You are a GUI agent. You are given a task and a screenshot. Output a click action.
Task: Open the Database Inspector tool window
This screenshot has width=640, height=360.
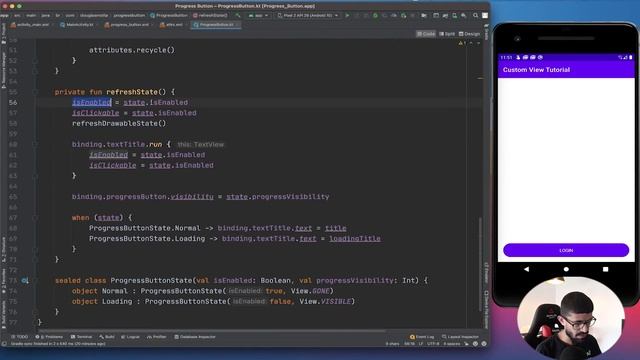(195, 337)
